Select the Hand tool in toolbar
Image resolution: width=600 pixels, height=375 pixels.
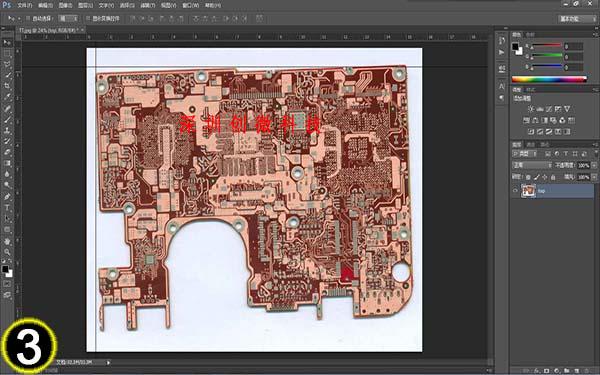7,241
